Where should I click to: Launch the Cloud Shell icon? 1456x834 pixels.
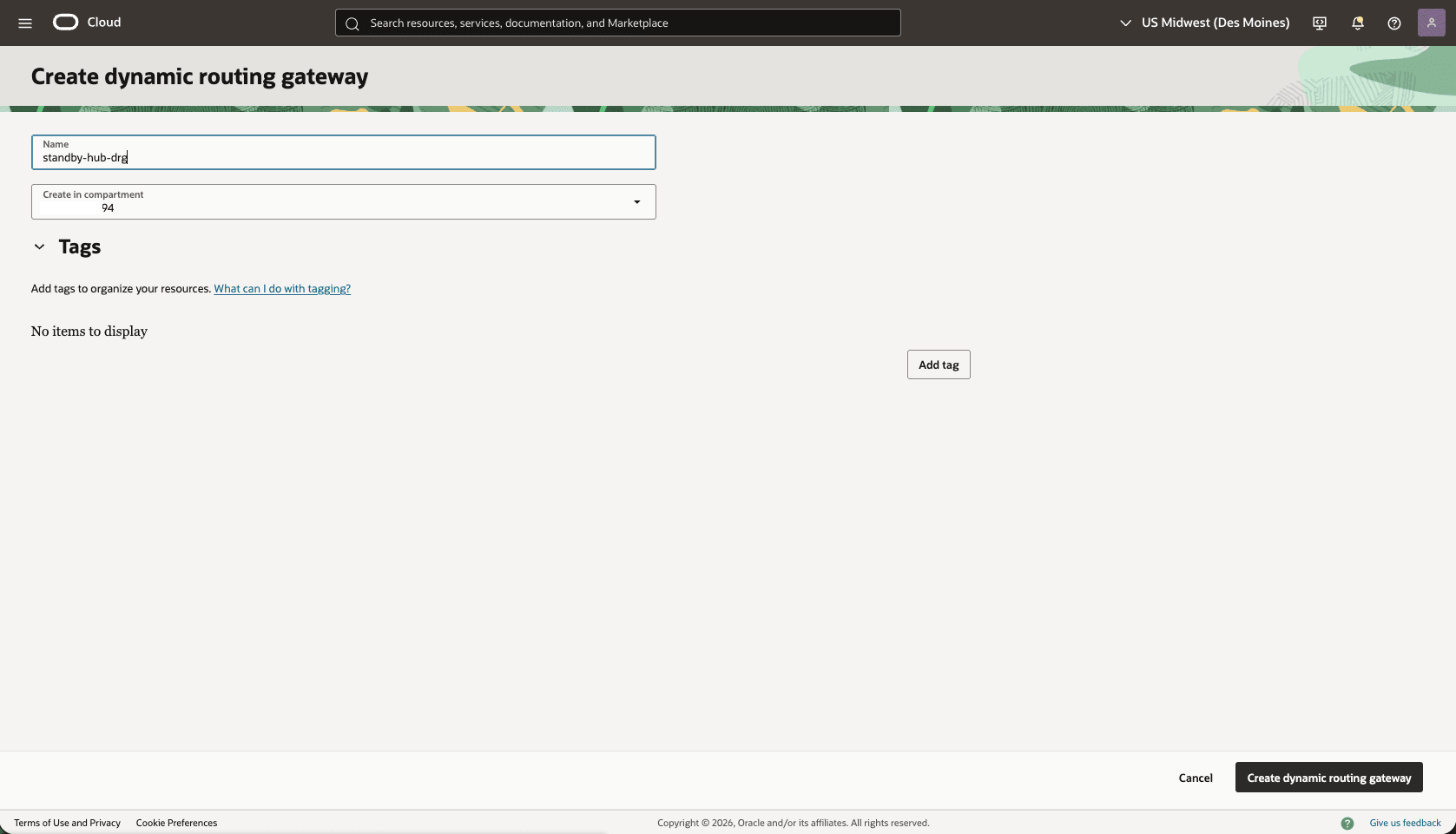click(x=1319, y=23)
